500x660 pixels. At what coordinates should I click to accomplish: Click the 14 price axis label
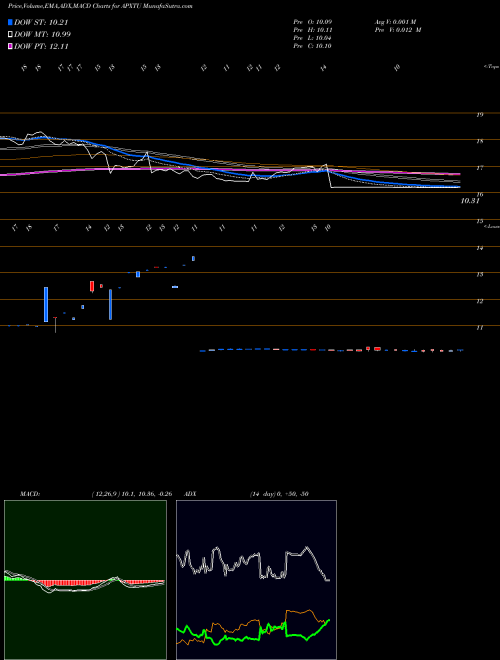[479, 248]
